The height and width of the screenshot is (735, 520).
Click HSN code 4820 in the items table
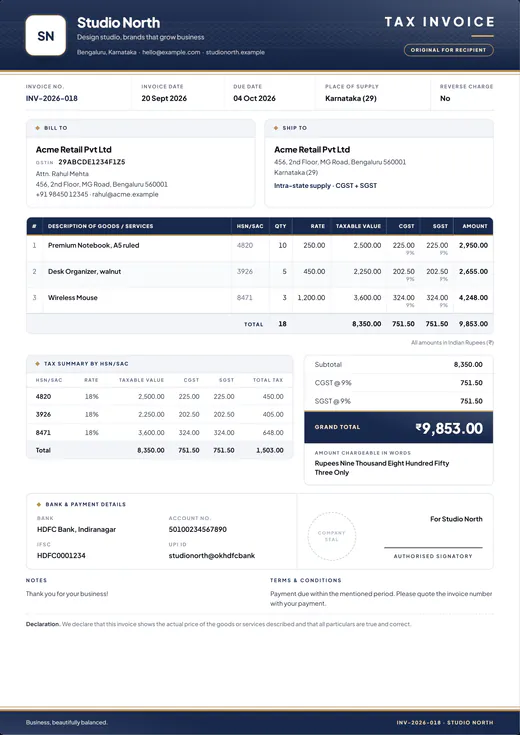(x=245, y=245)
